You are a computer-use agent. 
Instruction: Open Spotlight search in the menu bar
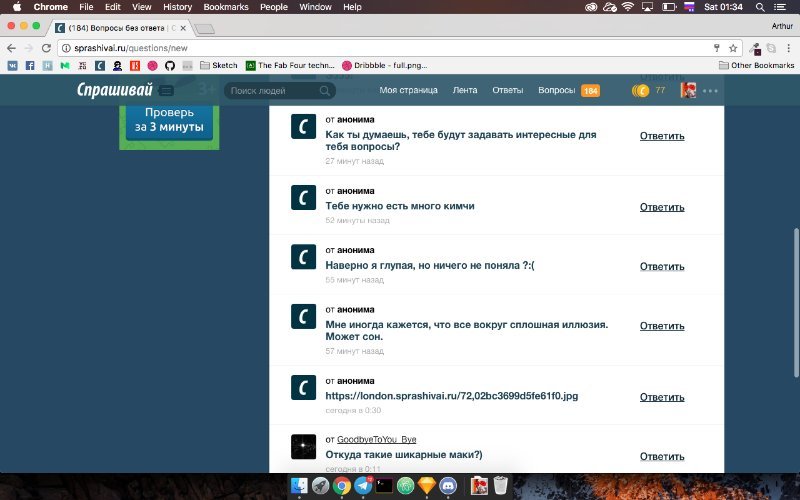coord(760,7)
